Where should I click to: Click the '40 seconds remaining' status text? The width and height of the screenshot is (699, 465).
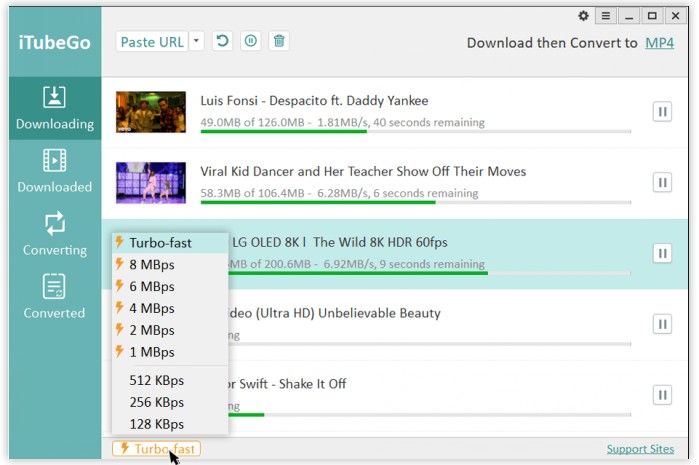(428, 123)
